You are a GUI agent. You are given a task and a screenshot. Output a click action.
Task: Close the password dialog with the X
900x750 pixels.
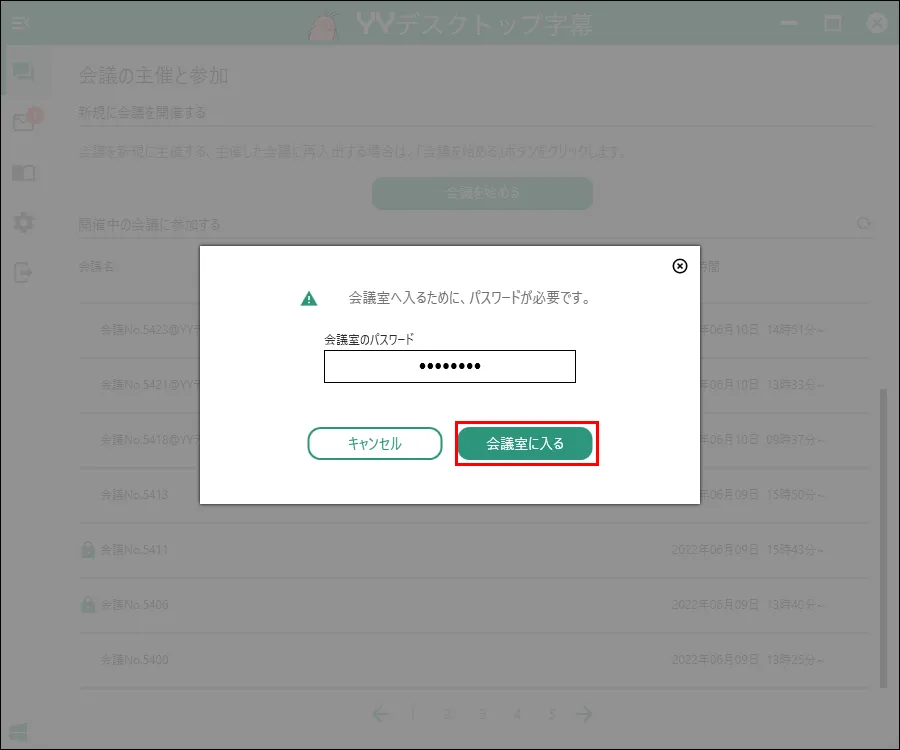click(x=680, y=266)
